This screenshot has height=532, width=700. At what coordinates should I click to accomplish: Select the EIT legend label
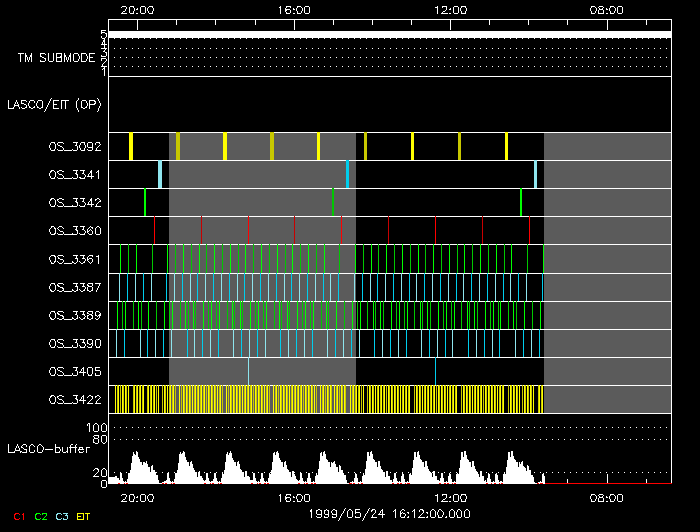click(84, 516)
